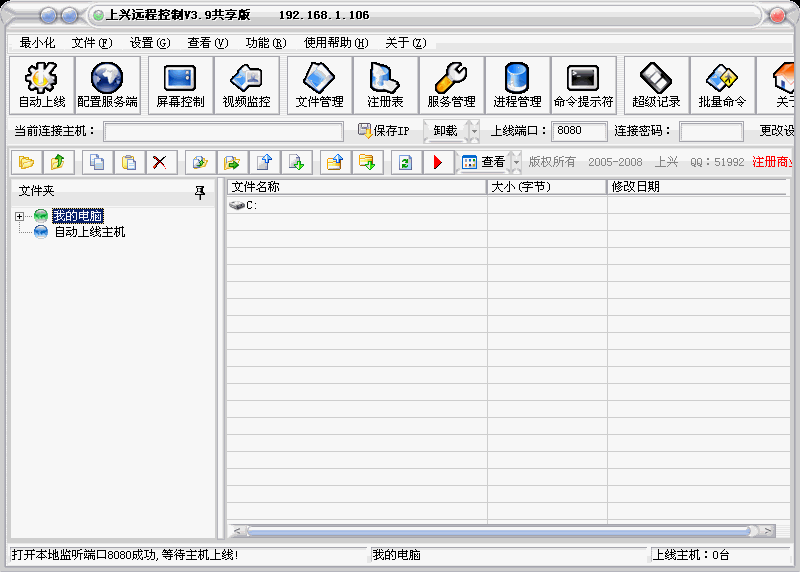Screen dimensions: 800x572
Task: Open the 设置(G) menu
Action: pyautogui.click(x=149, y=43)
